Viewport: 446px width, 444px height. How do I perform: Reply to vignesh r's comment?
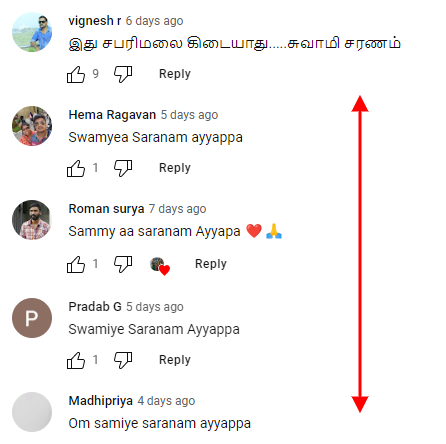click(x=175, y=74)
